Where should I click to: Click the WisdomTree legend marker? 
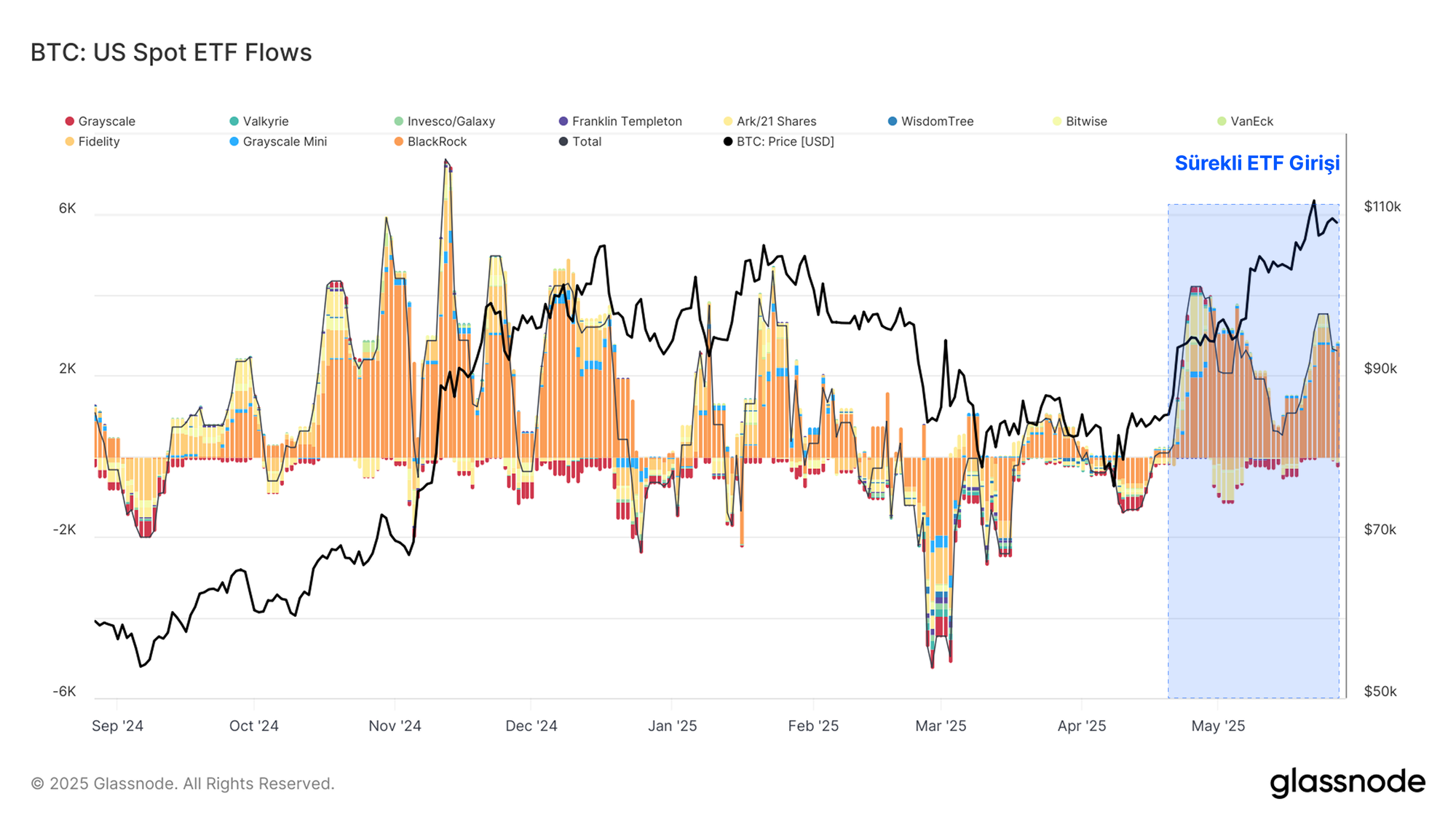coord(893,122)
